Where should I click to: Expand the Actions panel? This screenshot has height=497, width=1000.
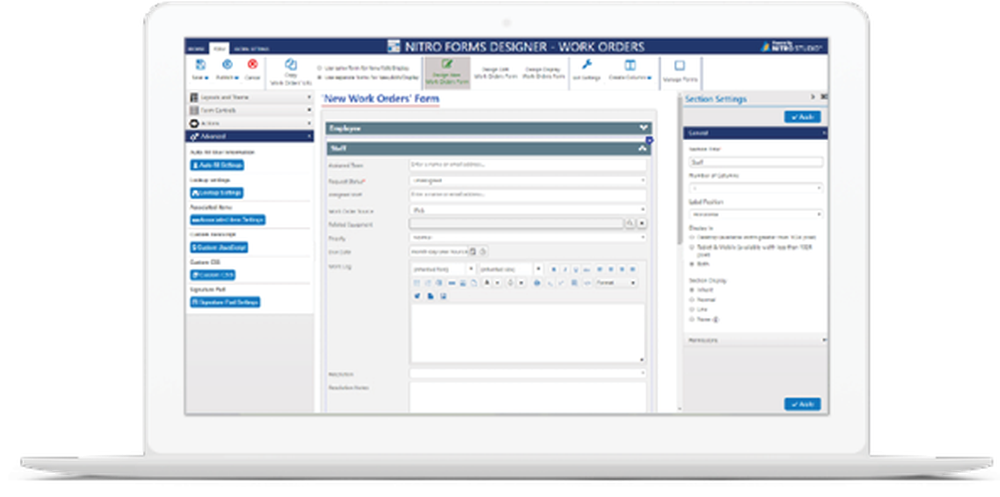[249, 123]
